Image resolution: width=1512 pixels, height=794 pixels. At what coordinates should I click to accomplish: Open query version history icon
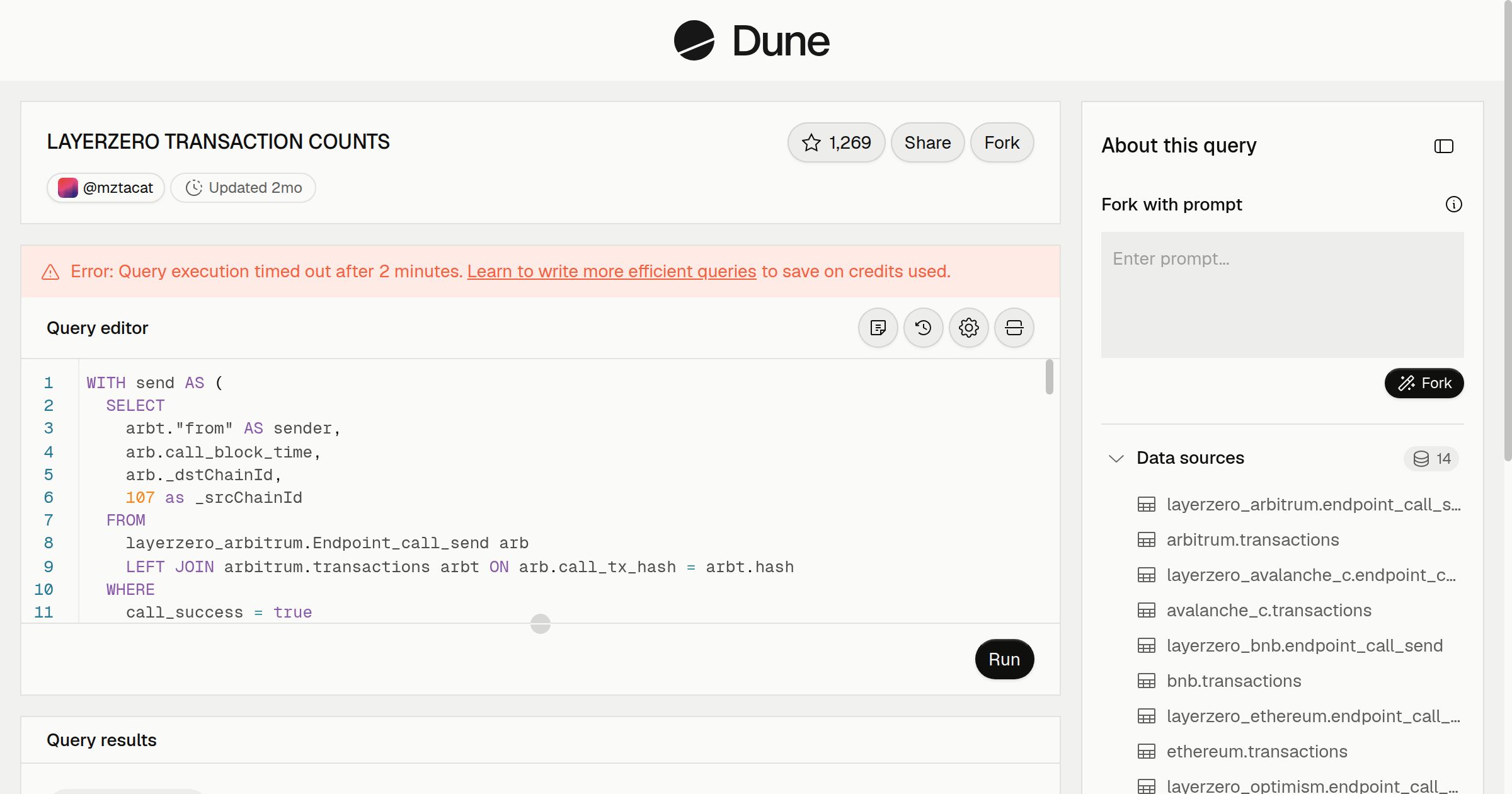[924, 328]
